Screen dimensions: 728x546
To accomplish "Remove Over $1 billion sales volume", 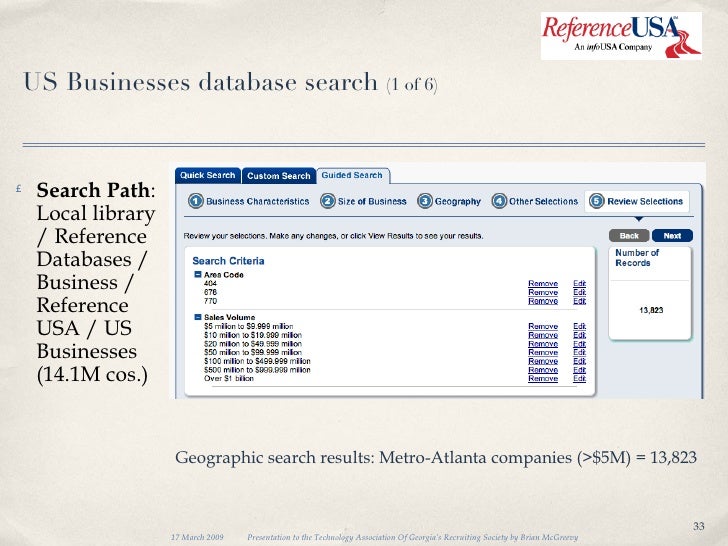I will click(543, 378).
